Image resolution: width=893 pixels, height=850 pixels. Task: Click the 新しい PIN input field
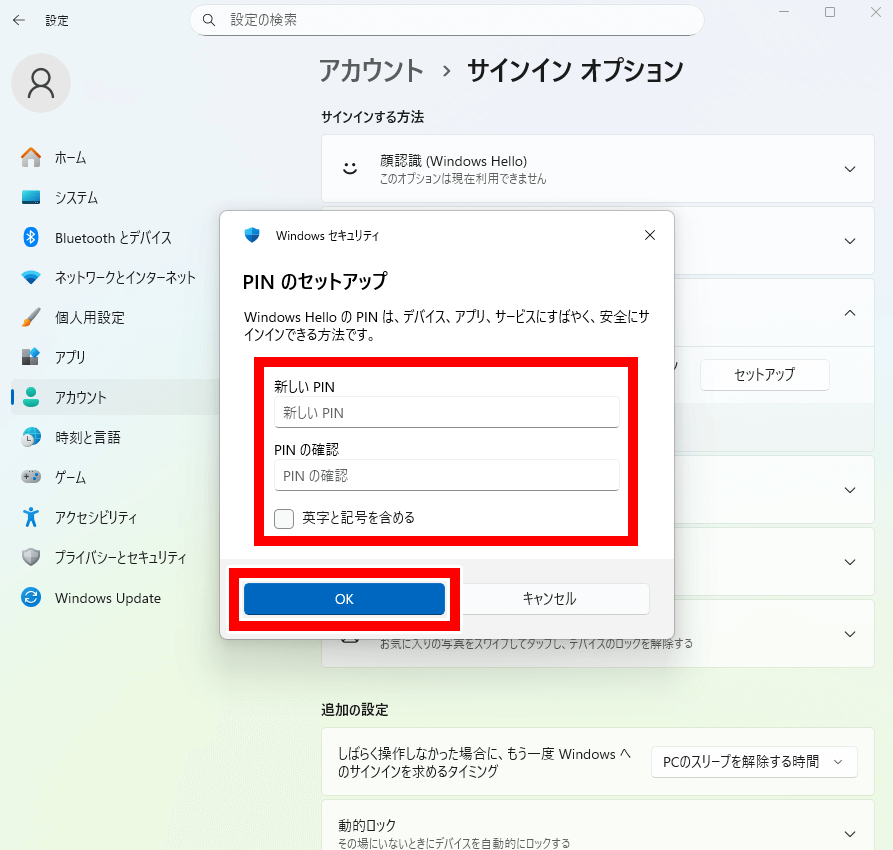[446, 413]
